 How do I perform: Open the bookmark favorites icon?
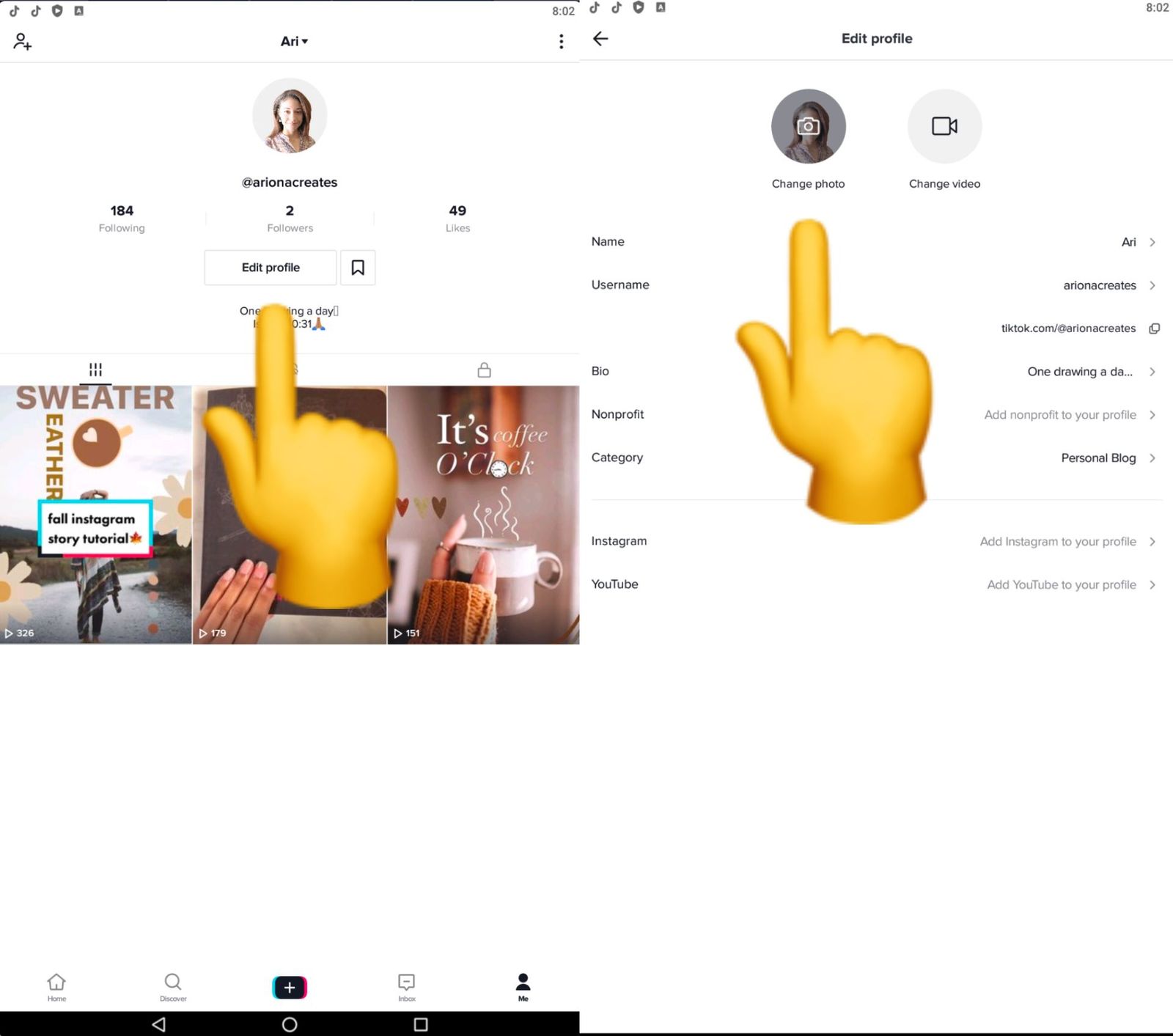(358, 268)
